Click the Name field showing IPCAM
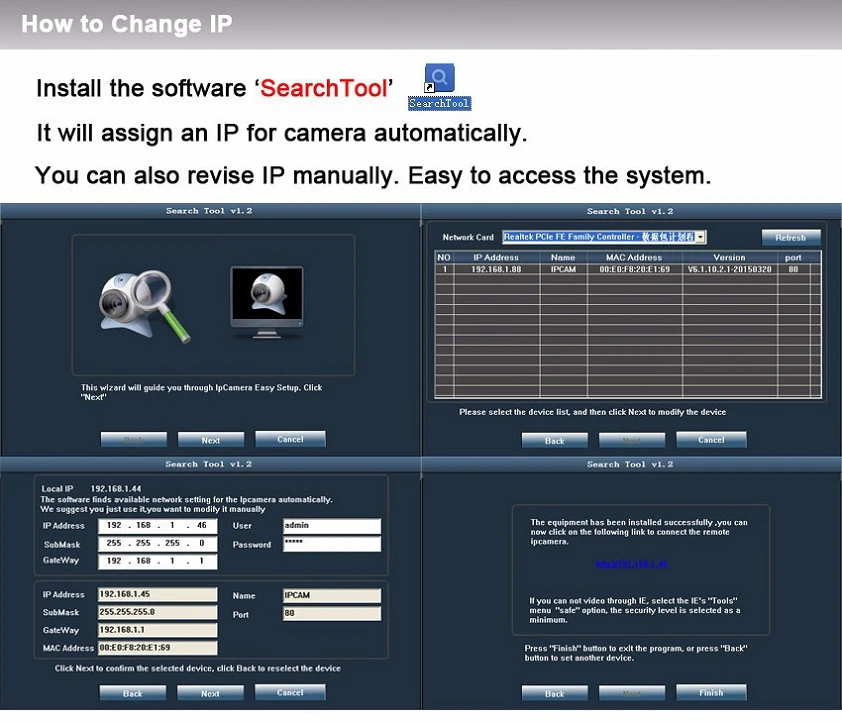The width and height of the screenshot is (842, 723). coord(332,595)
